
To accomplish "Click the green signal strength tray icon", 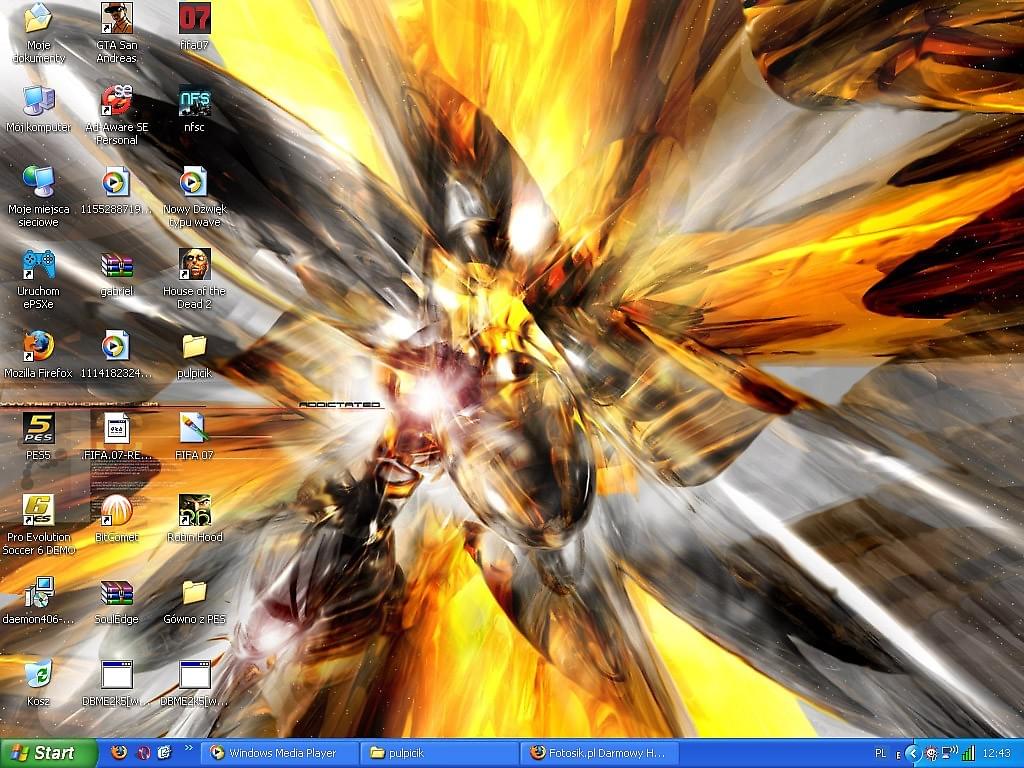I will pos(968,753).
